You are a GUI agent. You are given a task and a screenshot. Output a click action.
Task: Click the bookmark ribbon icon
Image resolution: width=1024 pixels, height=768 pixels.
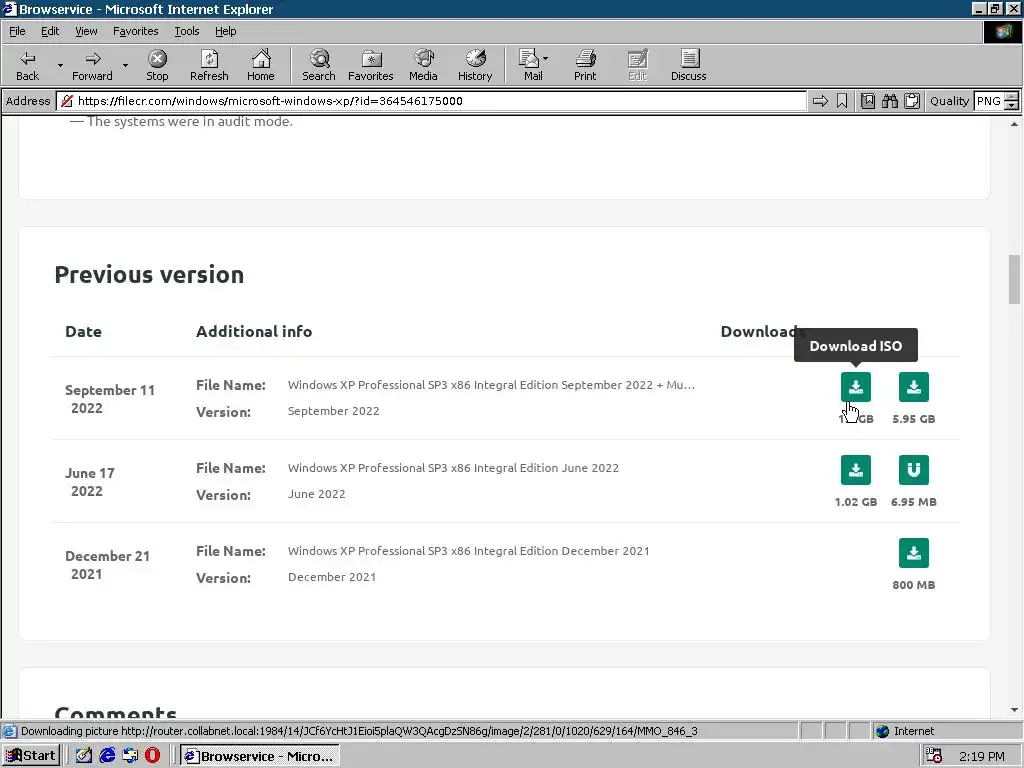coord(842,101)
